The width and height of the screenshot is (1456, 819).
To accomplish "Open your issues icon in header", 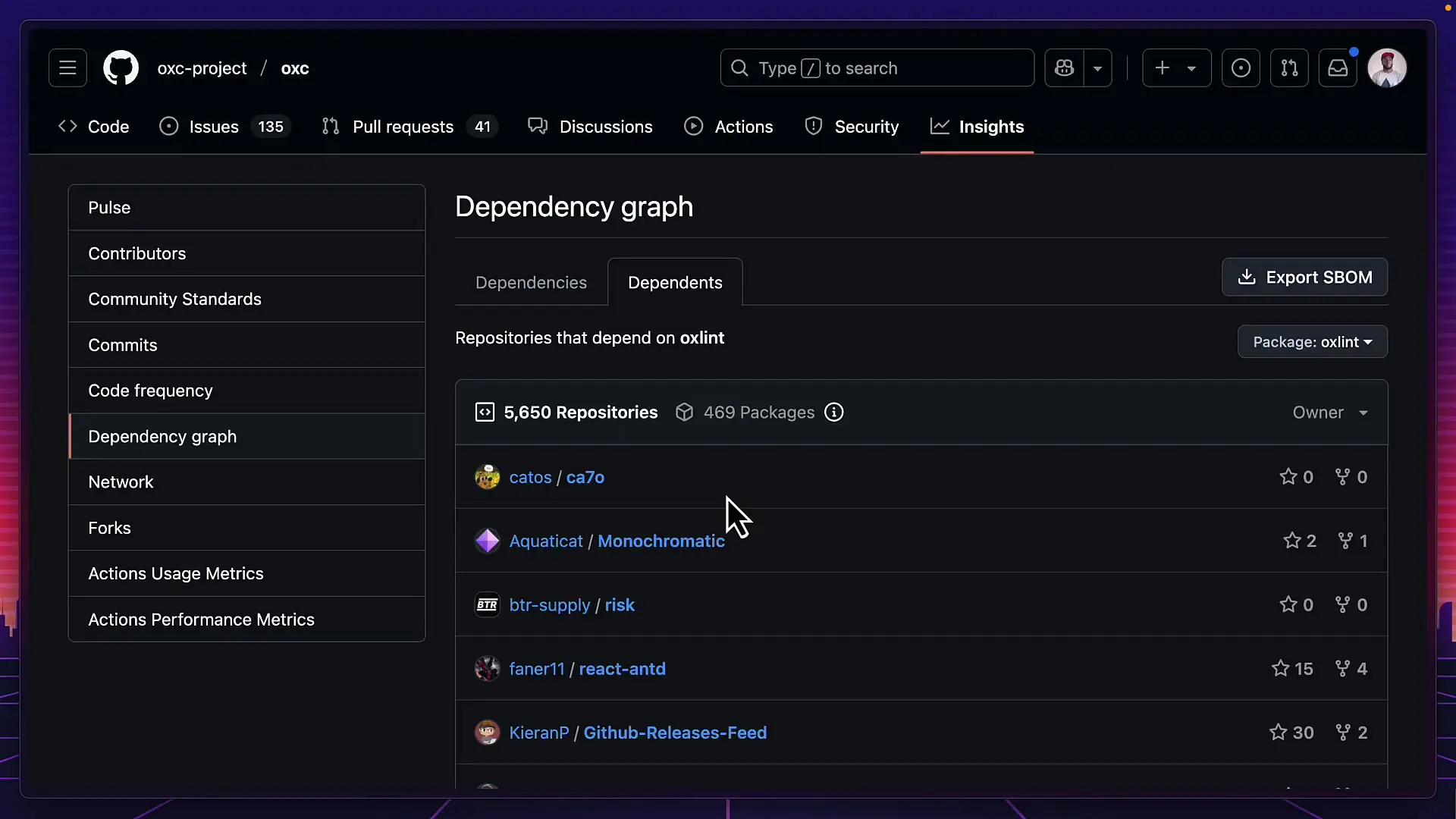I will pos(1241,68).
